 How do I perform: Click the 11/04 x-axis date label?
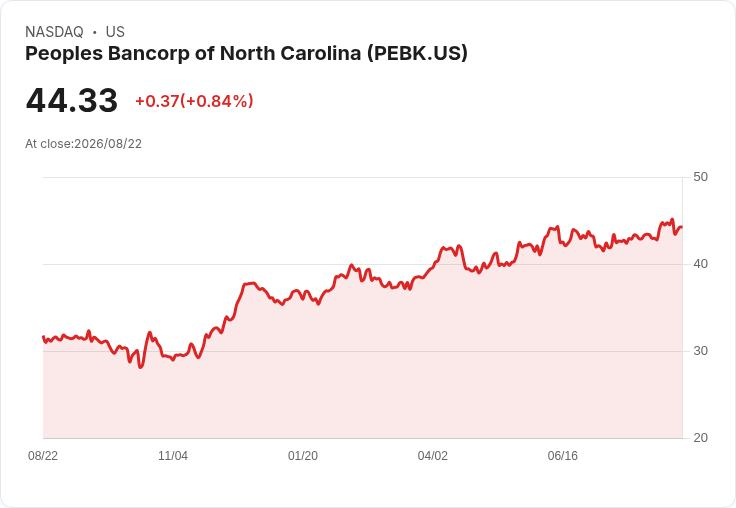click(x=173, y=455)
